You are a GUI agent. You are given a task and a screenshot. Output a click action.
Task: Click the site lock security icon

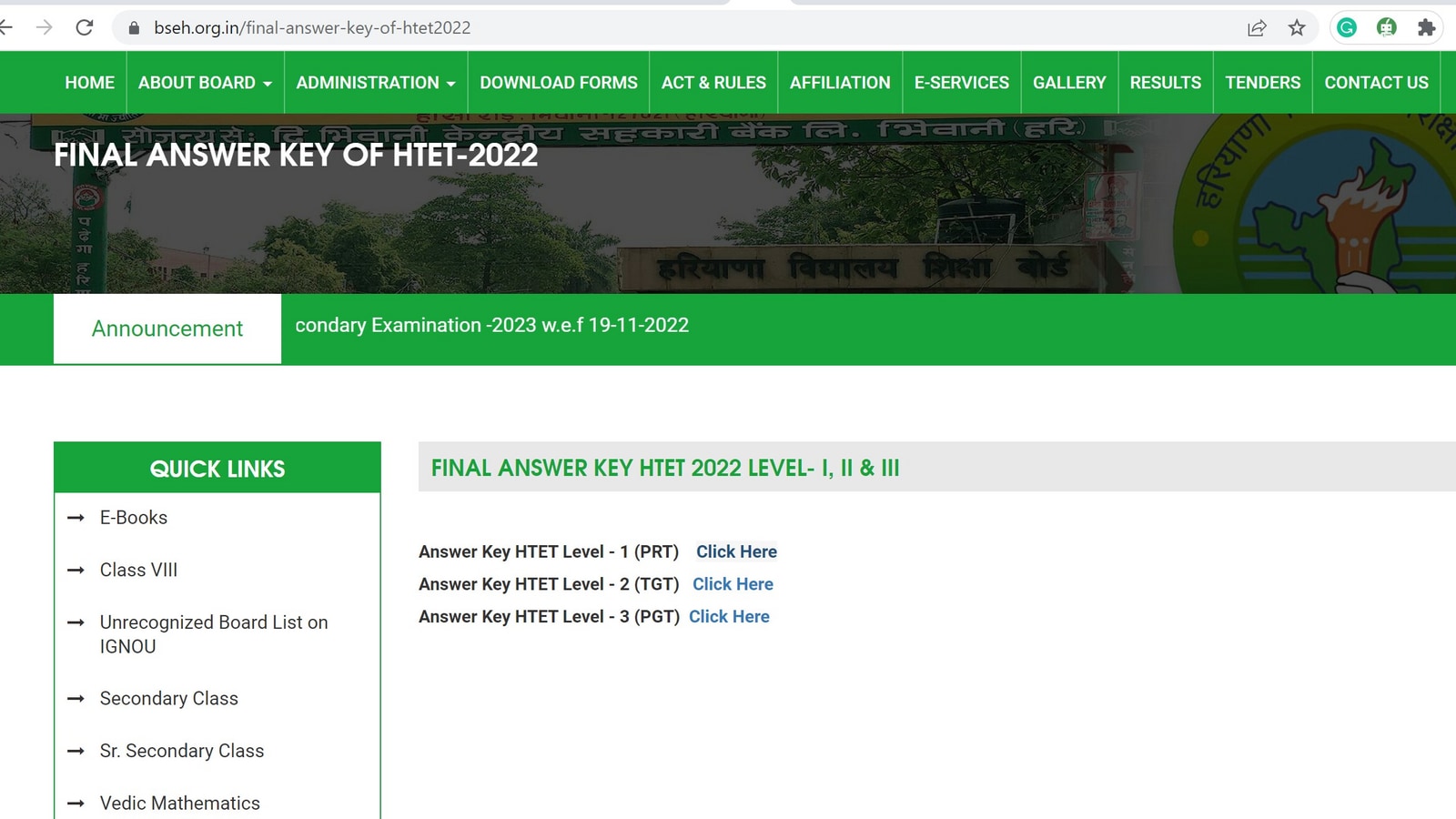coord(134,27)
